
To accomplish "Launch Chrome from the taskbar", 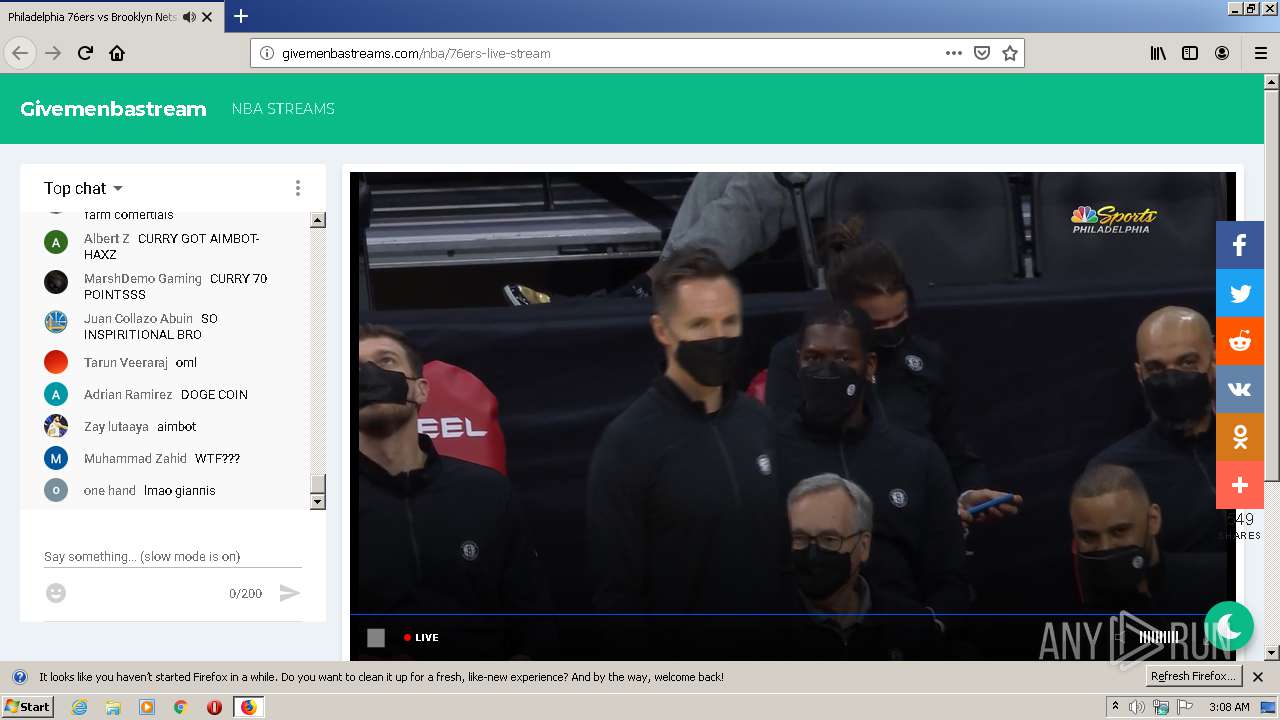I will [x=181, y=707].
